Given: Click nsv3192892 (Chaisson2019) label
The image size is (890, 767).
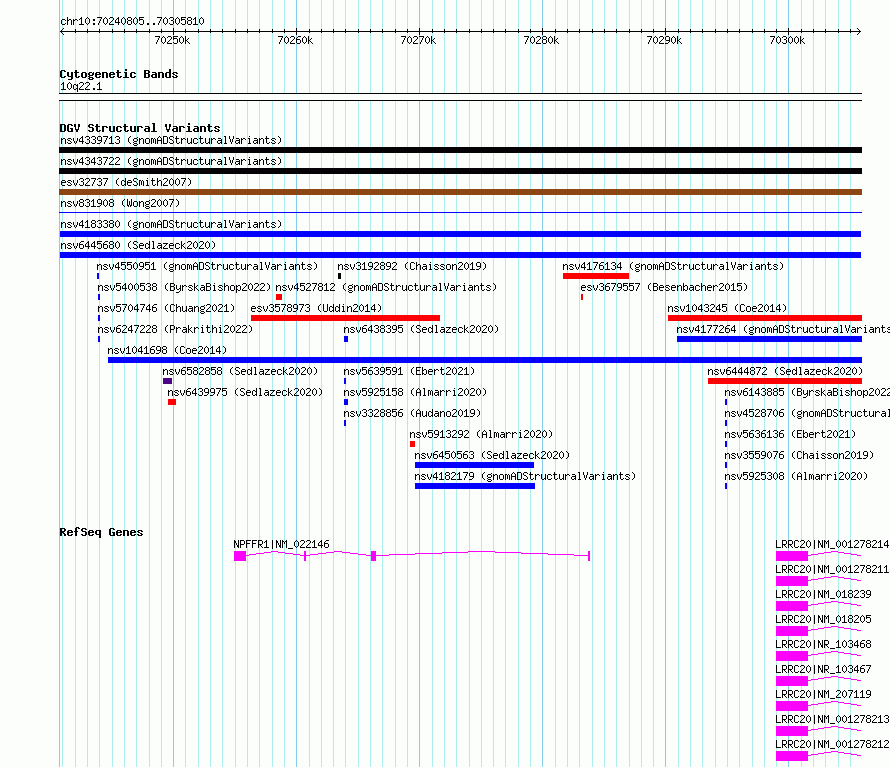Looking at the screenshot, I should coord(412,266).
